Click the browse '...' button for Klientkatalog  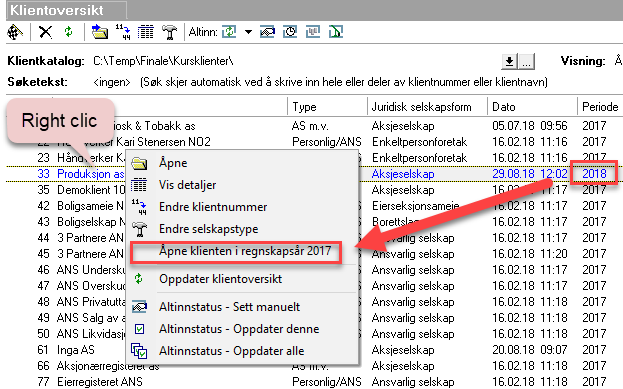click(x=526, y=62)
